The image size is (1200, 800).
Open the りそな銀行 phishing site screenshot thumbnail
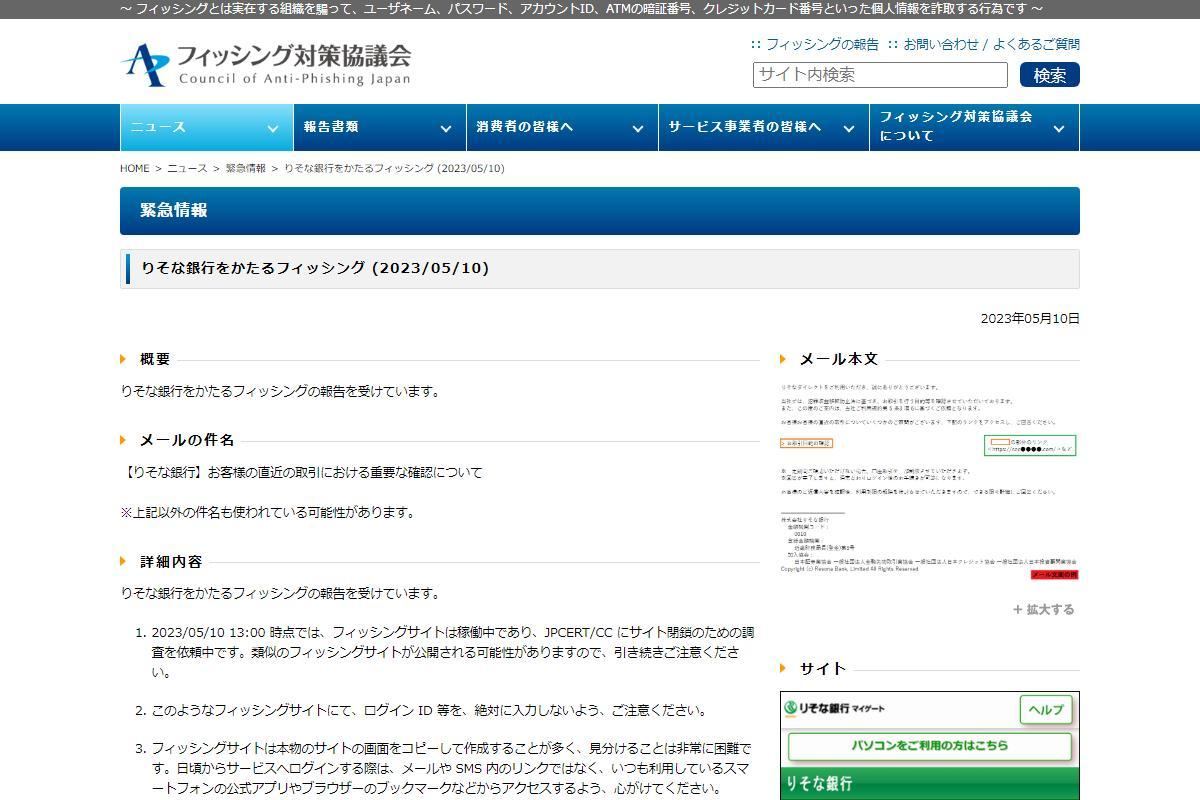[930, 745]
